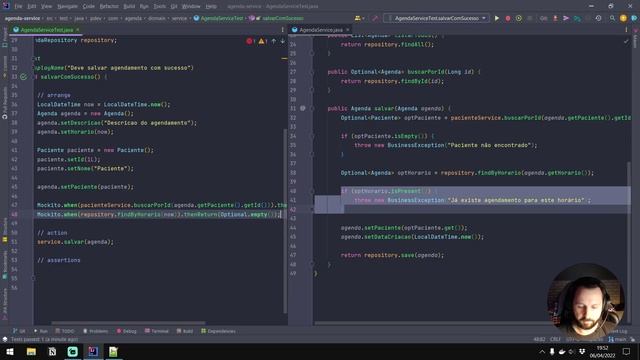Start debugging with the red bug icon
Viewport: 640px width, 360px height.
[508, 18]
